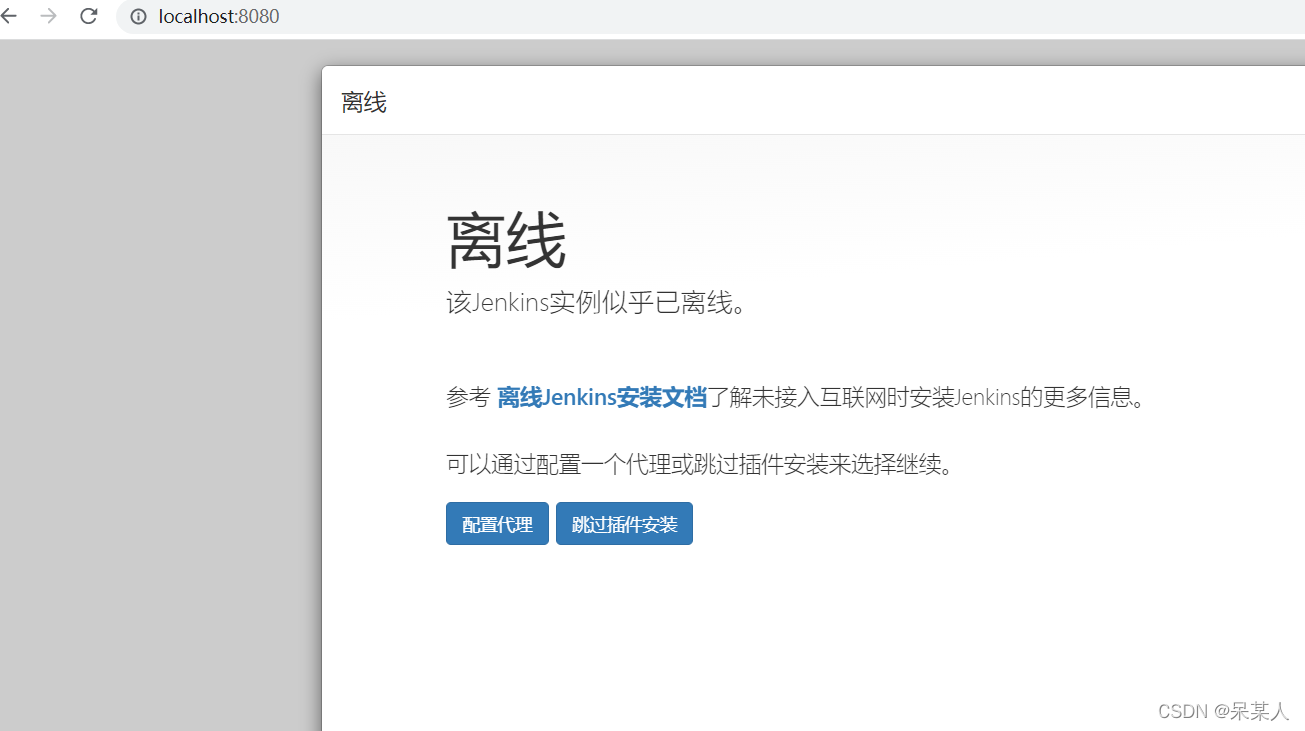
Task: Open the 离线Jenkins安装文档 link
Action: [602, 397]
